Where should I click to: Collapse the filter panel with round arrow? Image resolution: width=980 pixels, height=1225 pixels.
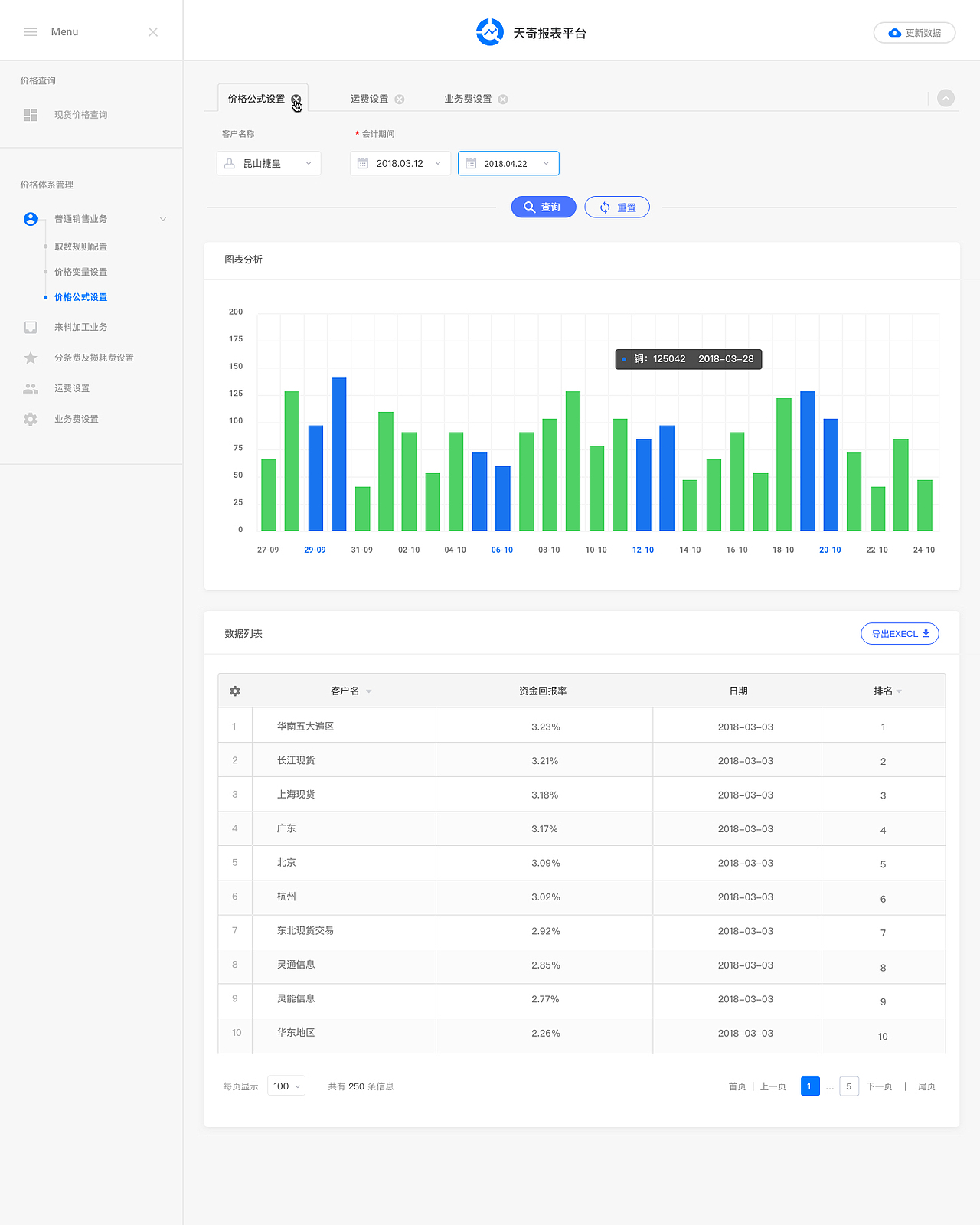tap(946, 98)
